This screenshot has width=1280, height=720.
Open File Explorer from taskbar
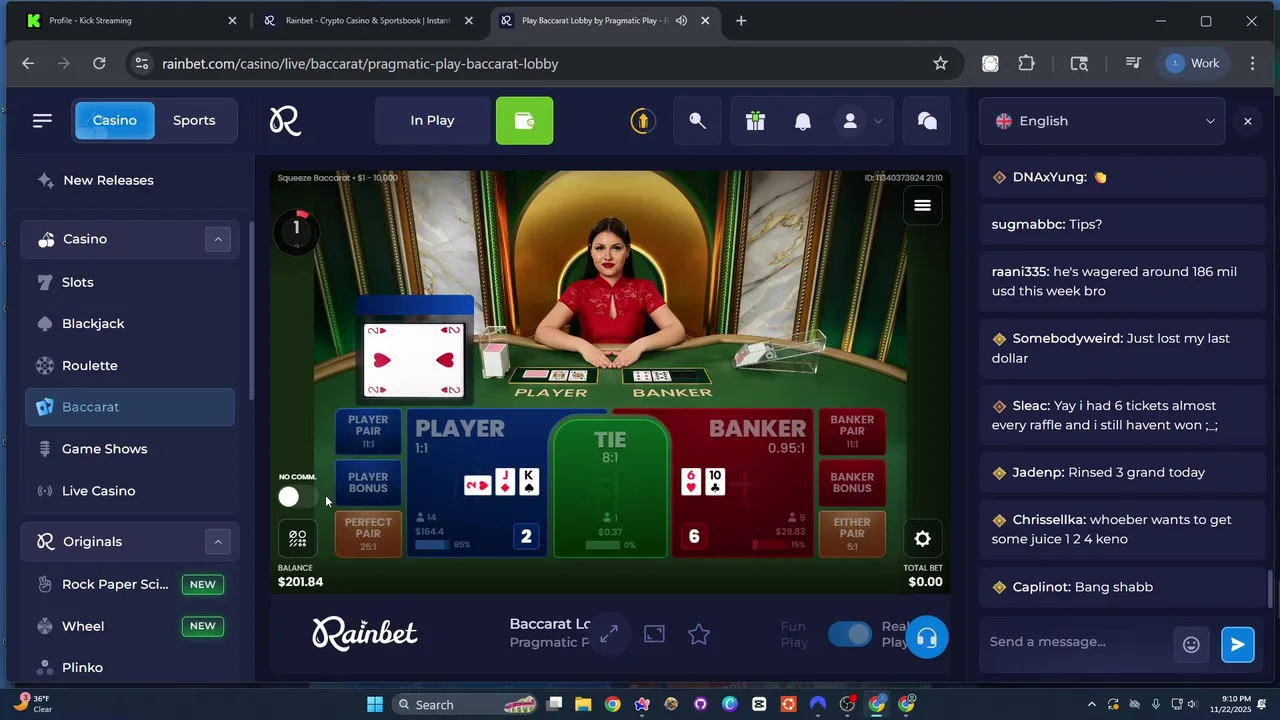583,704
